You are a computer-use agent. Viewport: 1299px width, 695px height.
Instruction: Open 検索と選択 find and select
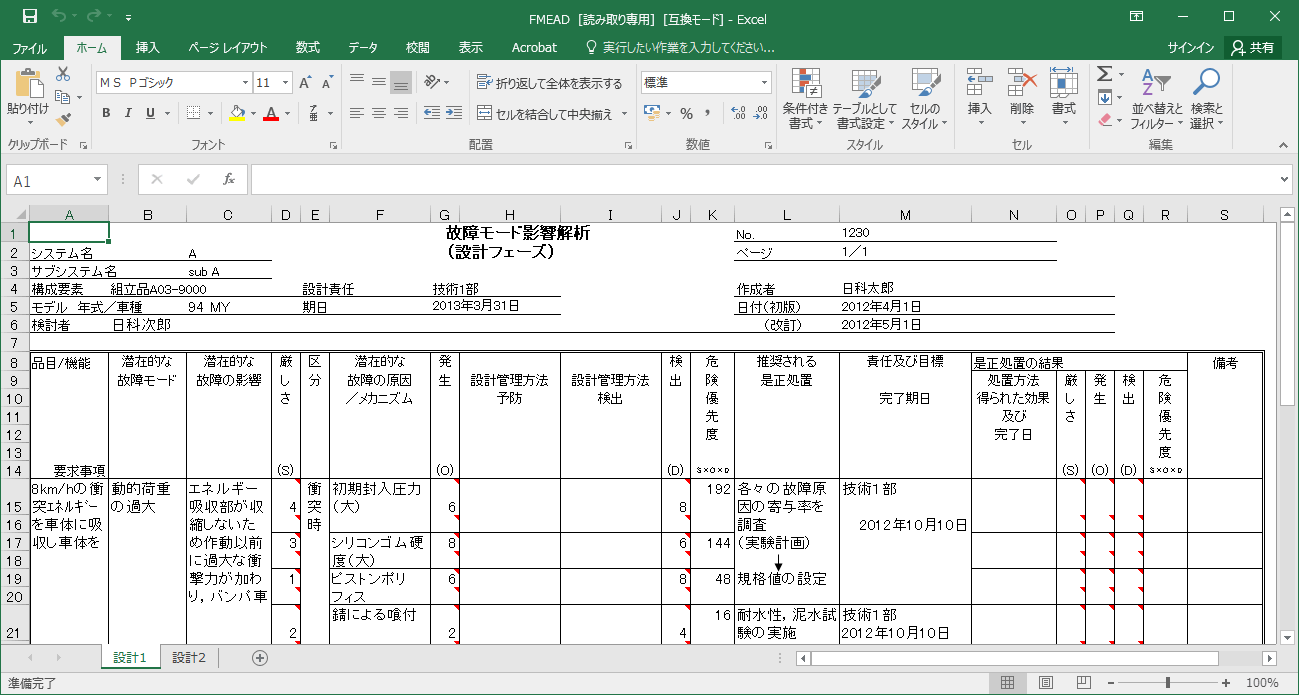(1206, 99)
